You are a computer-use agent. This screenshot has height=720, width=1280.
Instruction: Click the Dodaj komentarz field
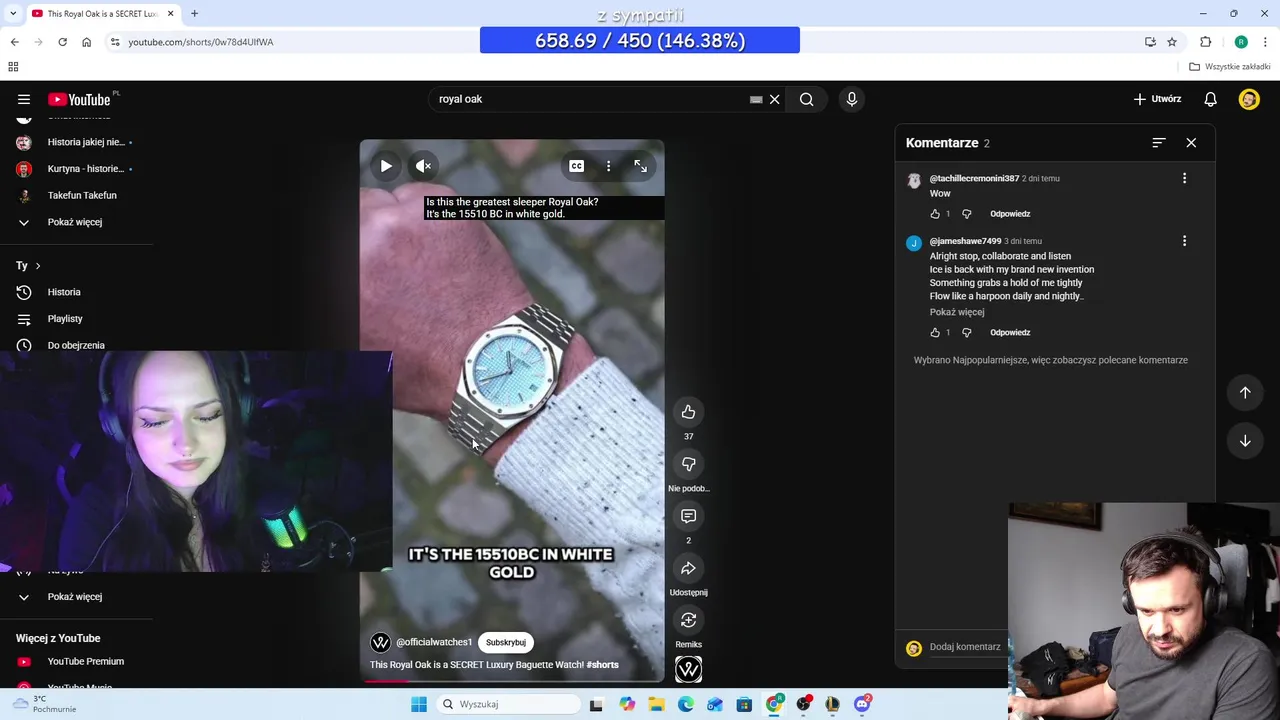point(965,647)
